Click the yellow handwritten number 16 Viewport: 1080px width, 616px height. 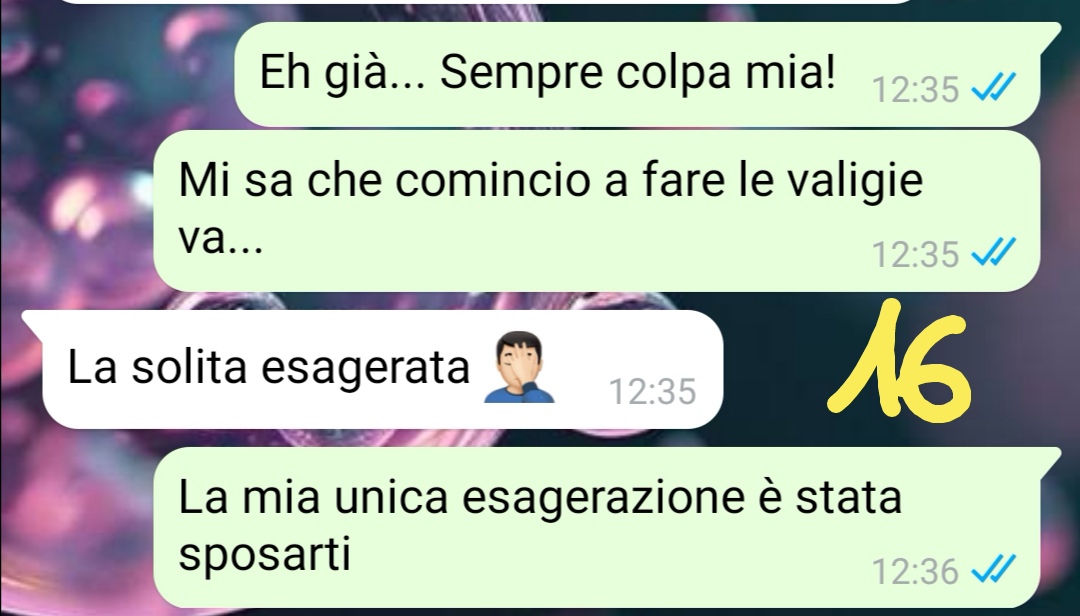pos(899,358)
